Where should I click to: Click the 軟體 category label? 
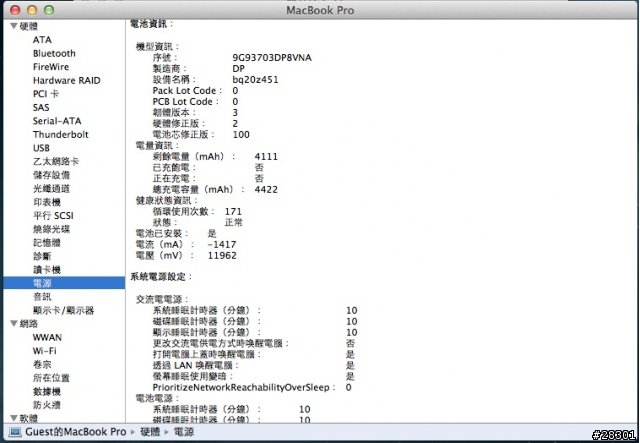coord(29,418)
